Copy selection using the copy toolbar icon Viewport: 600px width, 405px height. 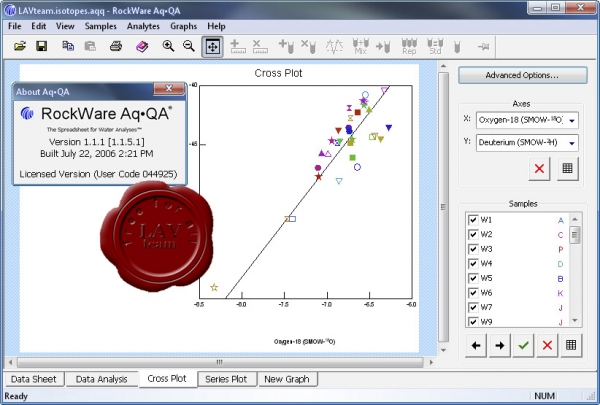point(68,46)
